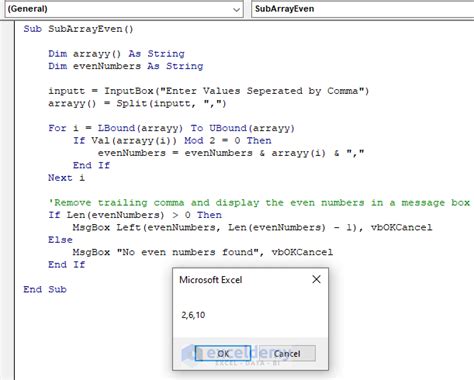The height and width of the screenshot is (380, 474).
Task: Open the (General) object dropdown
Action: click(124, 9)
